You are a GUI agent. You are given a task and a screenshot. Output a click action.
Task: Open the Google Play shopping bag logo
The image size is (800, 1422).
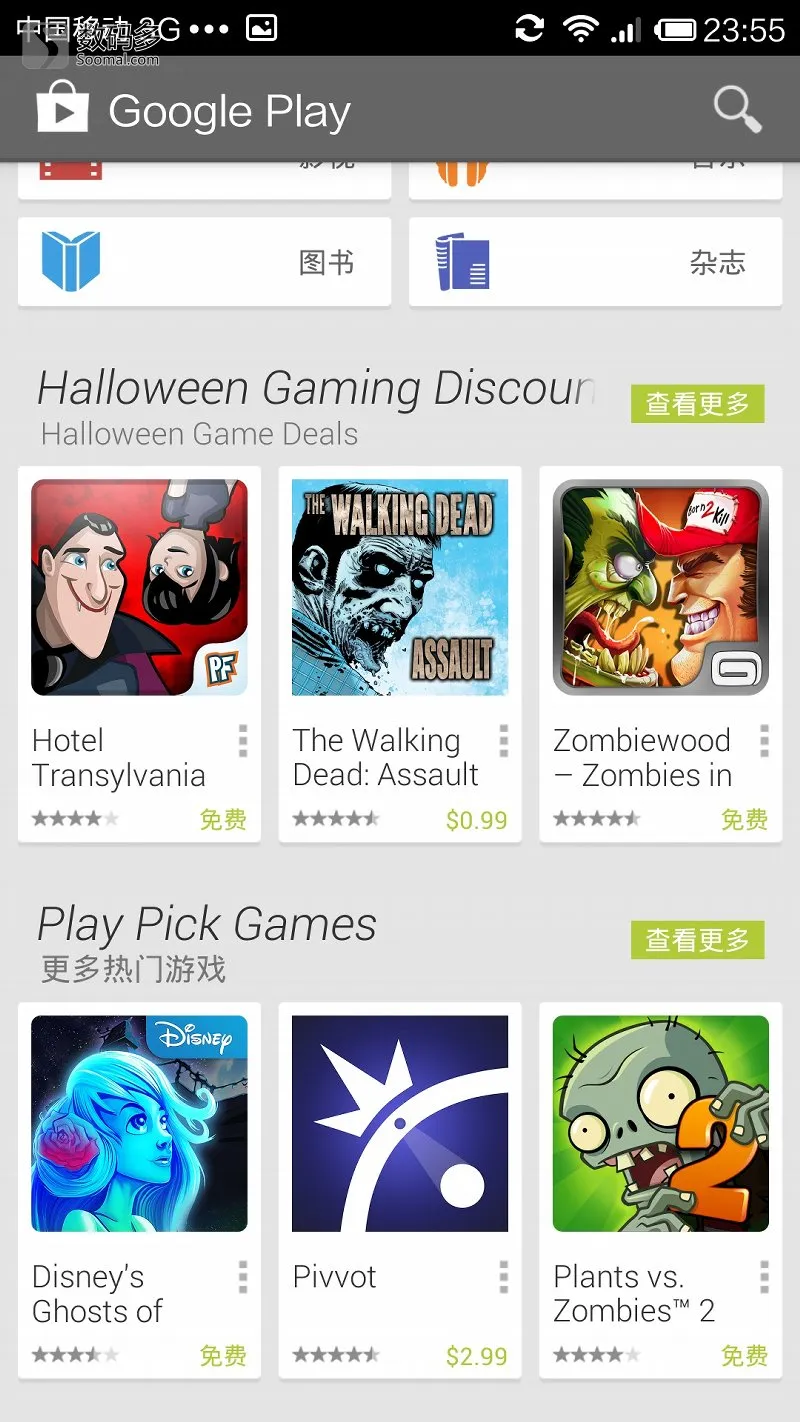click(x=62, y=107)
